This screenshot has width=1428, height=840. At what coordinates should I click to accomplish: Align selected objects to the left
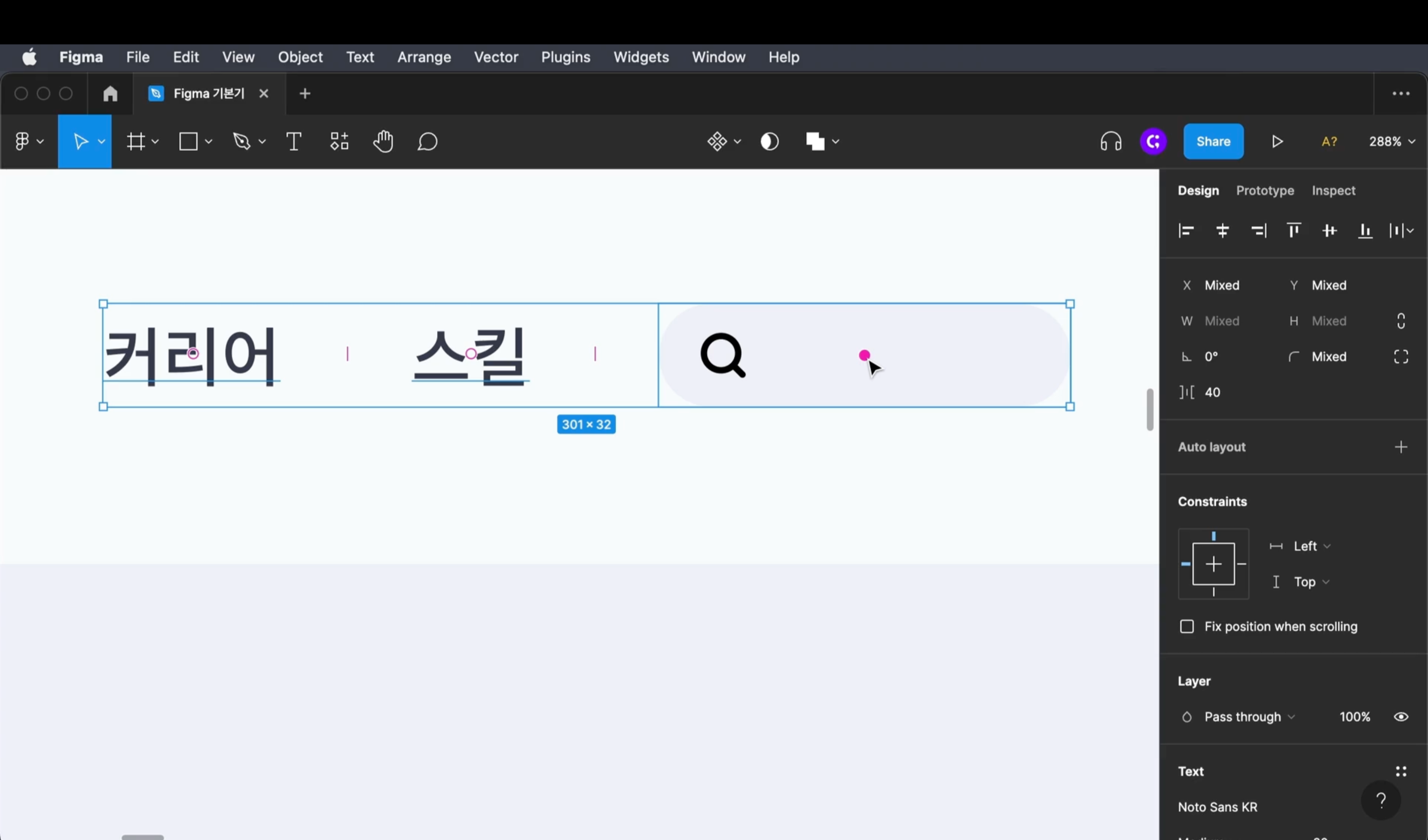pos(1186,230)
